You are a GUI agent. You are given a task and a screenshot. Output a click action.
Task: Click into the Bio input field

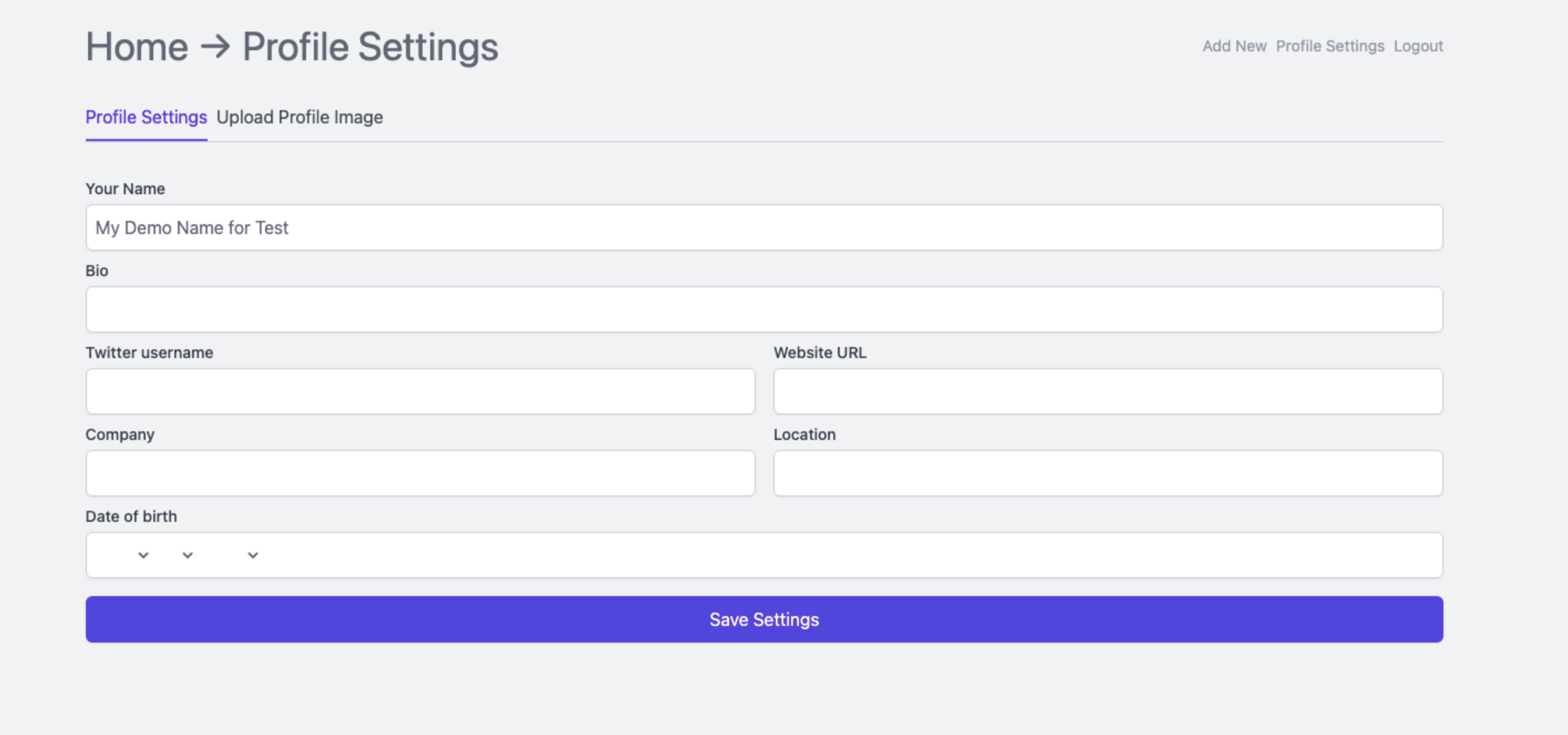764,309
